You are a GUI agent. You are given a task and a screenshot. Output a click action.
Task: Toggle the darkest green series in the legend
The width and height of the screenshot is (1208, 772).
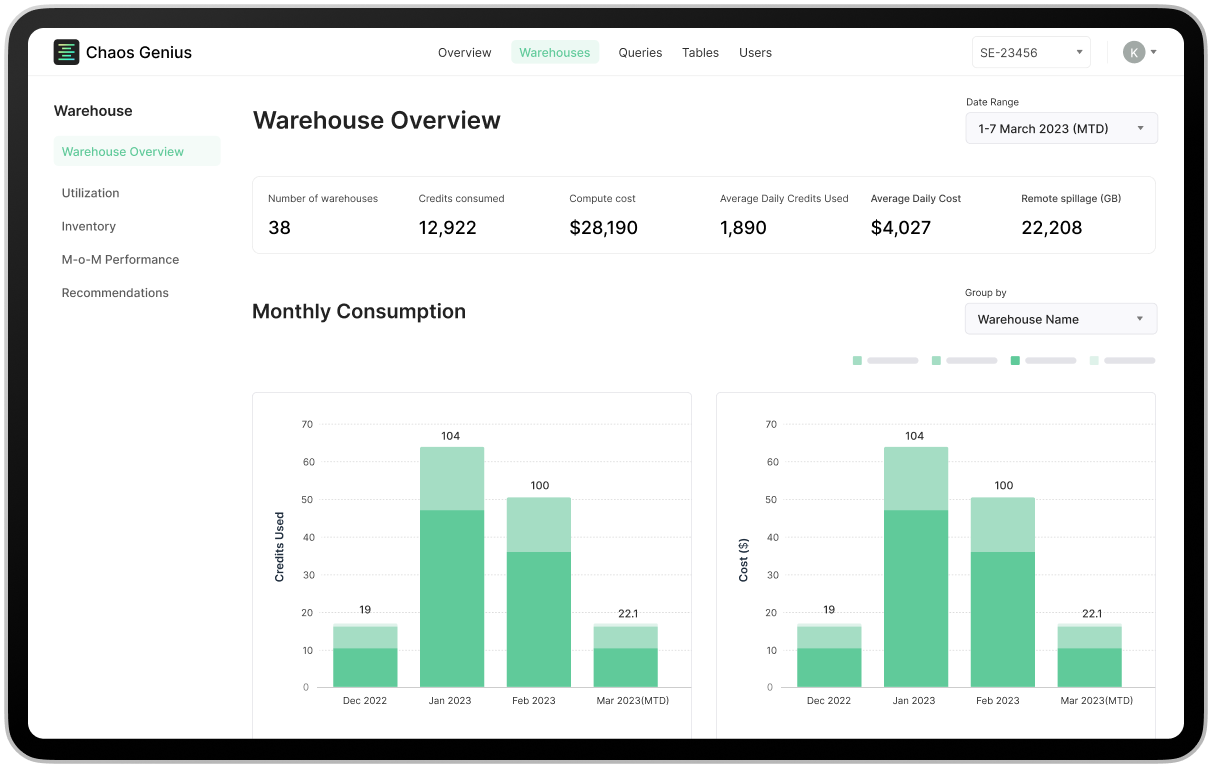1016,360
